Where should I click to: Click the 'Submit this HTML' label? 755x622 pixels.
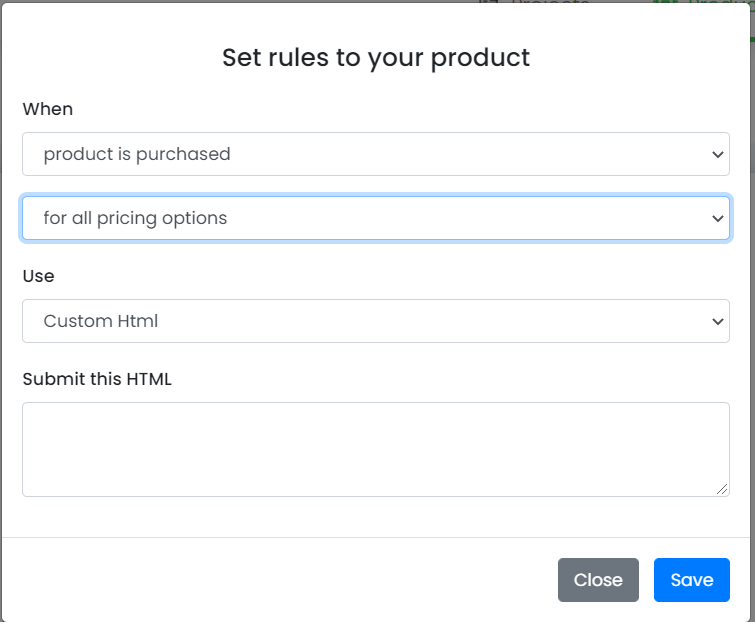click(x=97, y=379)
